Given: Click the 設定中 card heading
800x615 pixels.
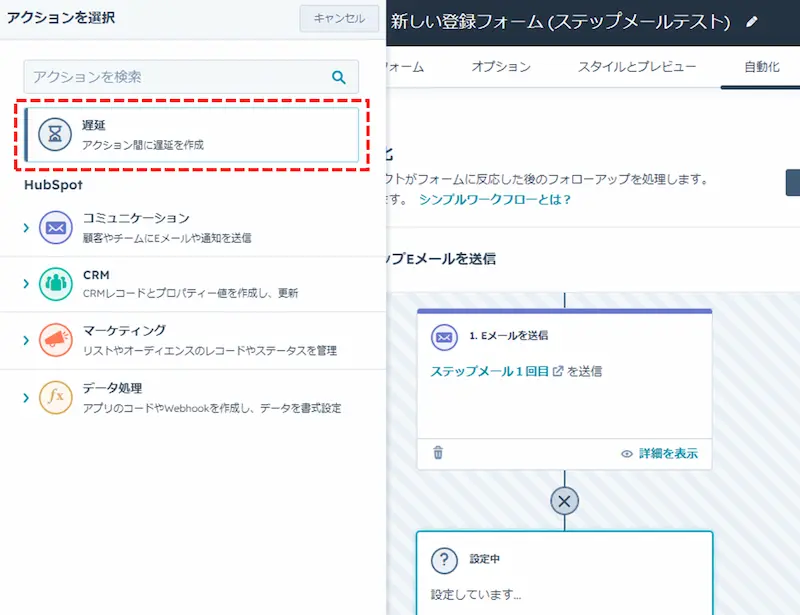Looking at the screenshot, I should point(485,559).
